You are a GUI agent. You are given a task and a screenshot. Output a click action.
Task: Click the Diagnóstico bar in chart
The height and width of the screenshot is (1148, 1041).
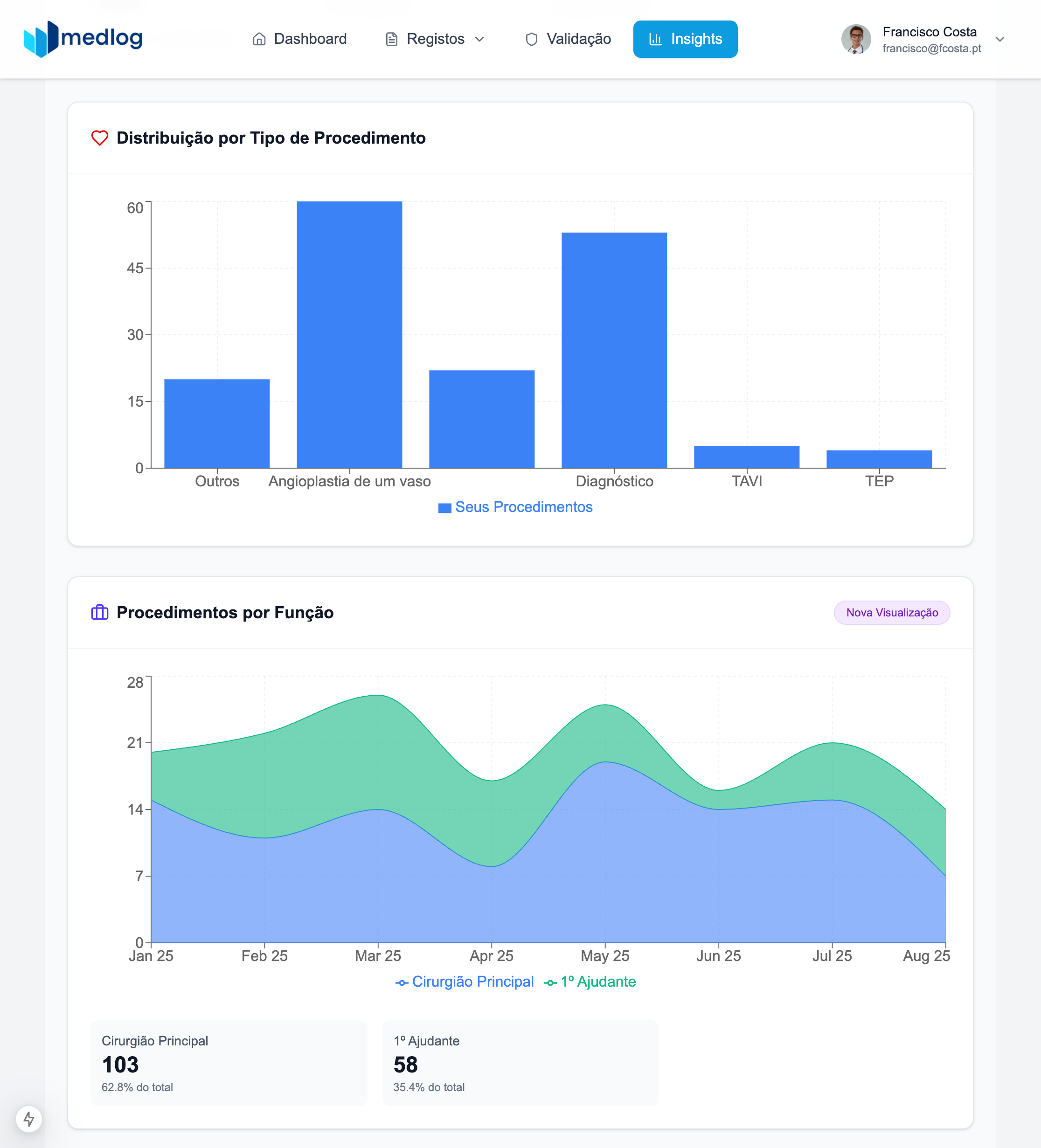(x=614, y=350)
